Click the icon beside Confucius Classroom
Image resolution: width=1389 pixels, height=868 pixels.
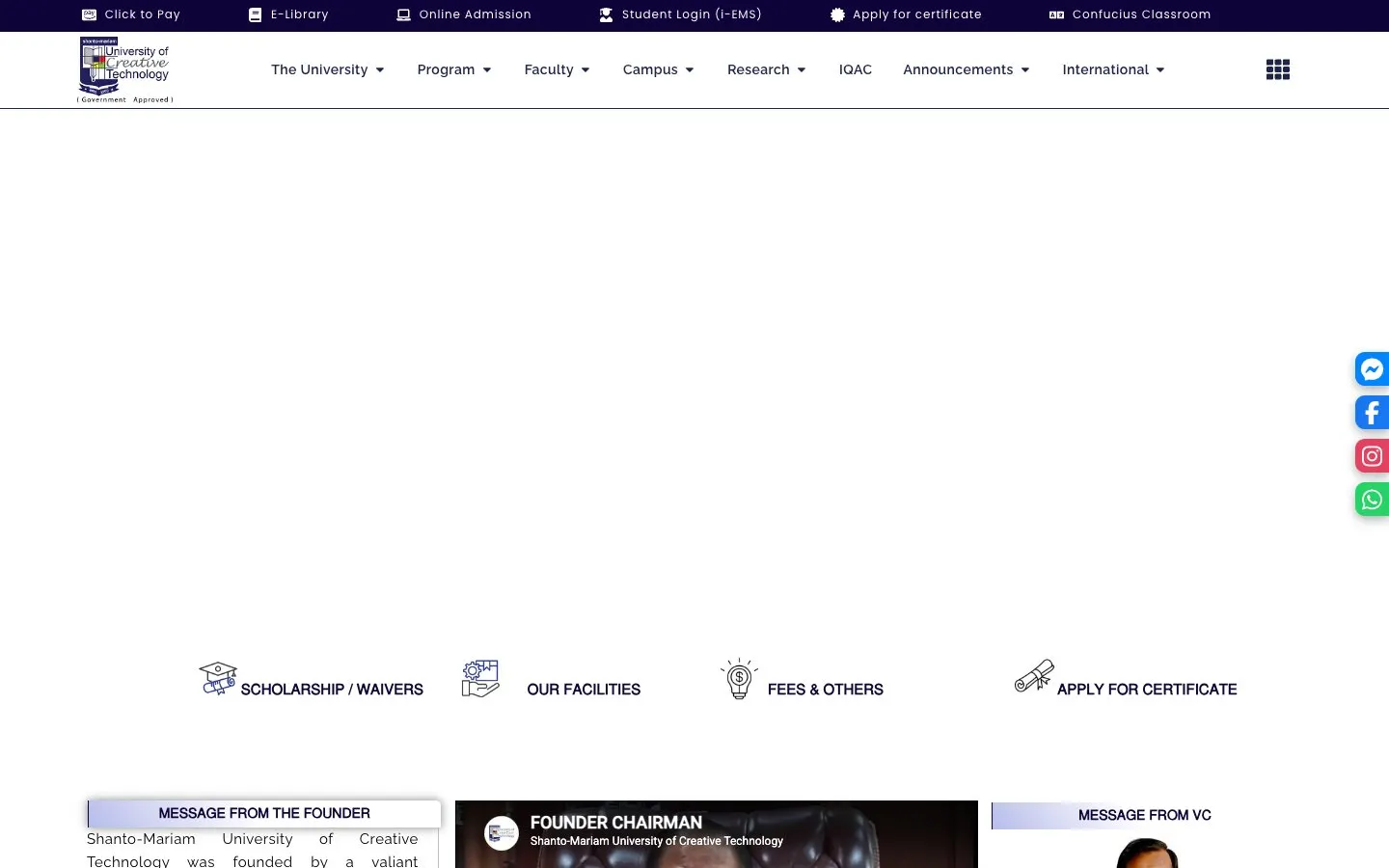pyautogui.click(x=1056, y=14)
